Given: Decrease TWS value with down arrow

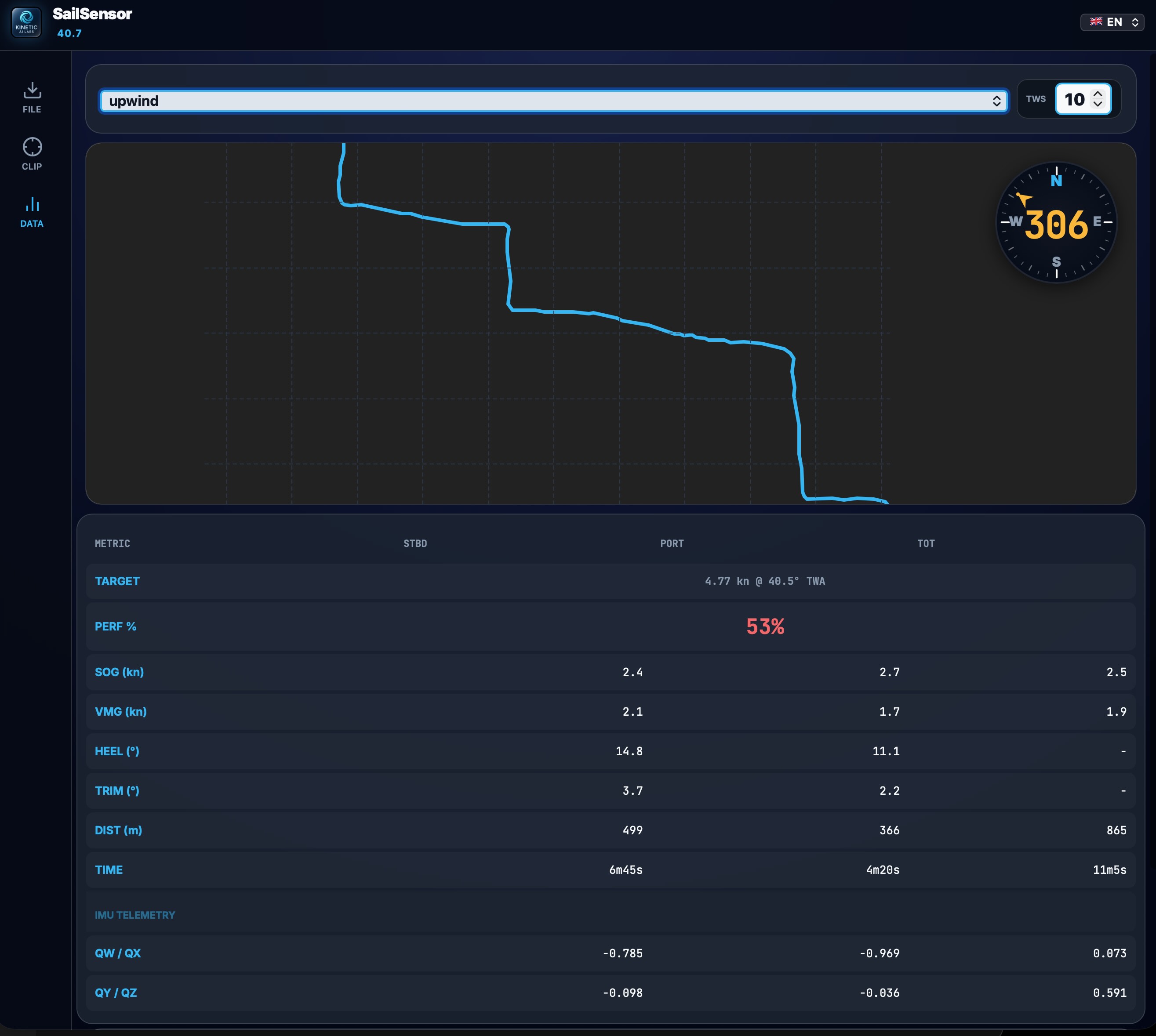Looking at the screenshot, I should (1098, 104).
